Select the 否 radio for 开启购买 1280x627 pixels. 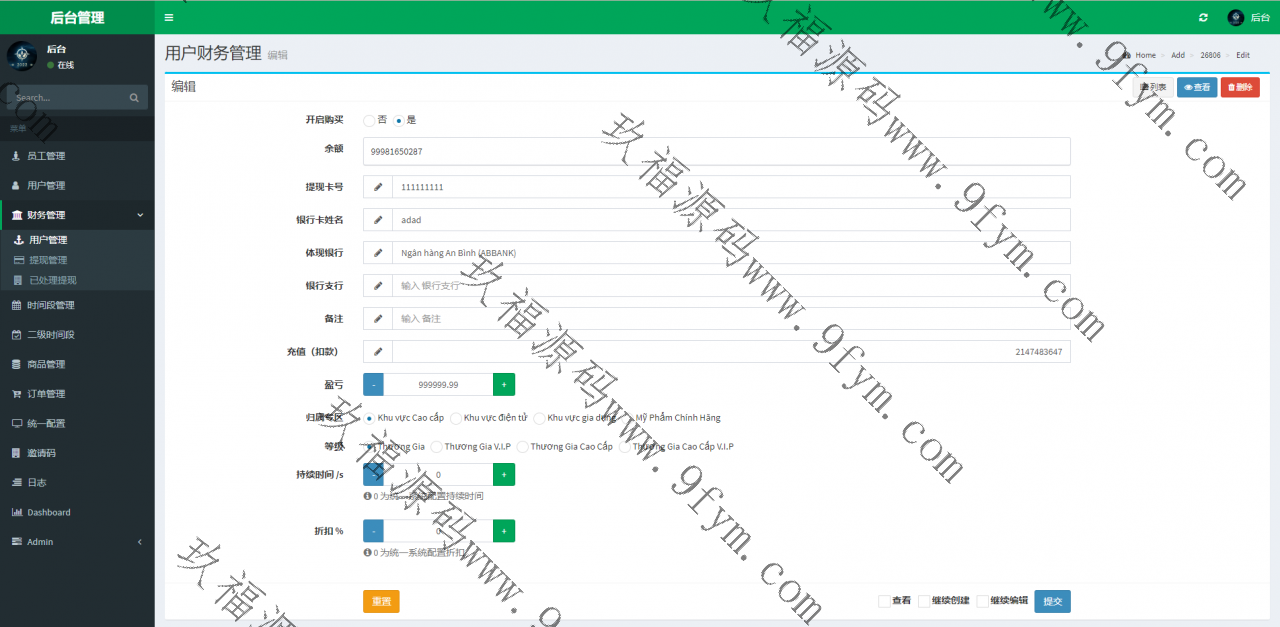tap(369, 120)
